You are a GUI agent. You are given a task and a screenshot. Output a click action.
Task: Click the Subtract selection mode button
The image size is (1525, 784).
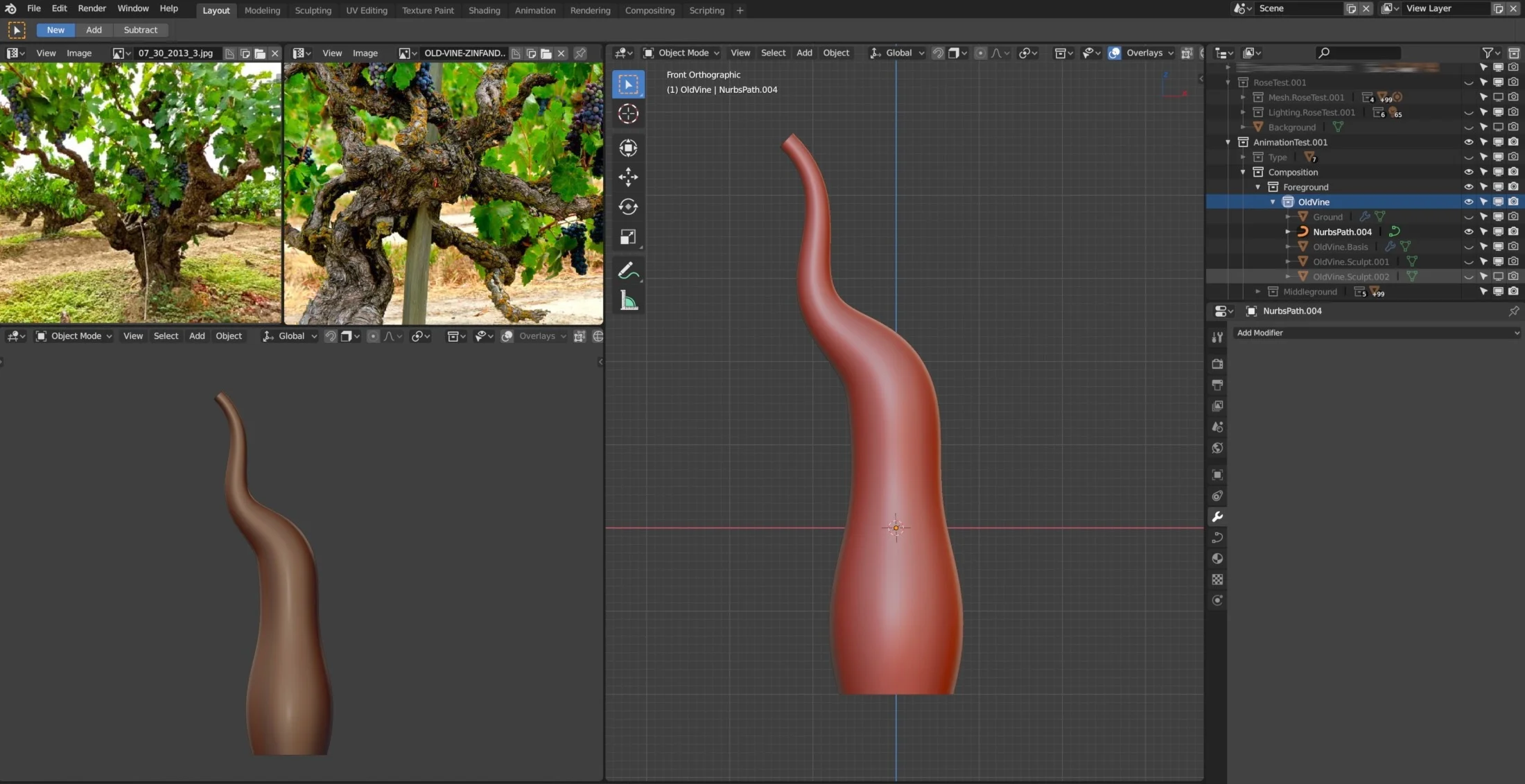point(140,30)
